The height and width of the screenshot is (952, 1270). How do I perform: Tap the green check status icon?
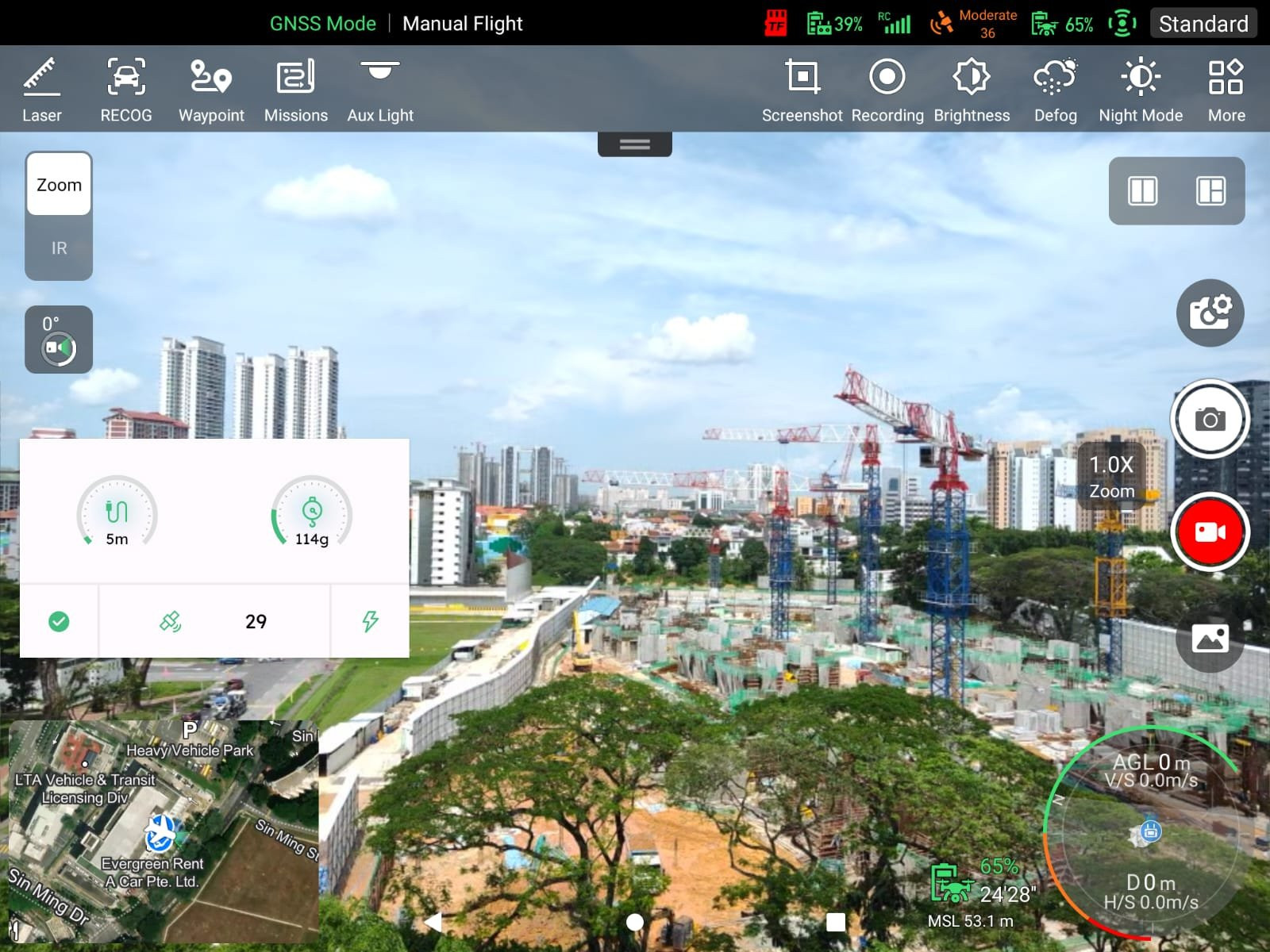59,621
